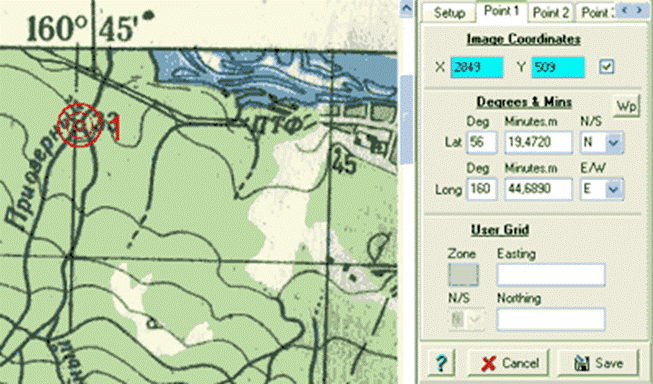The height and width of the screenshot is (384, 653).
Task: Click the Easting input field
Action: tap(551, 275)
